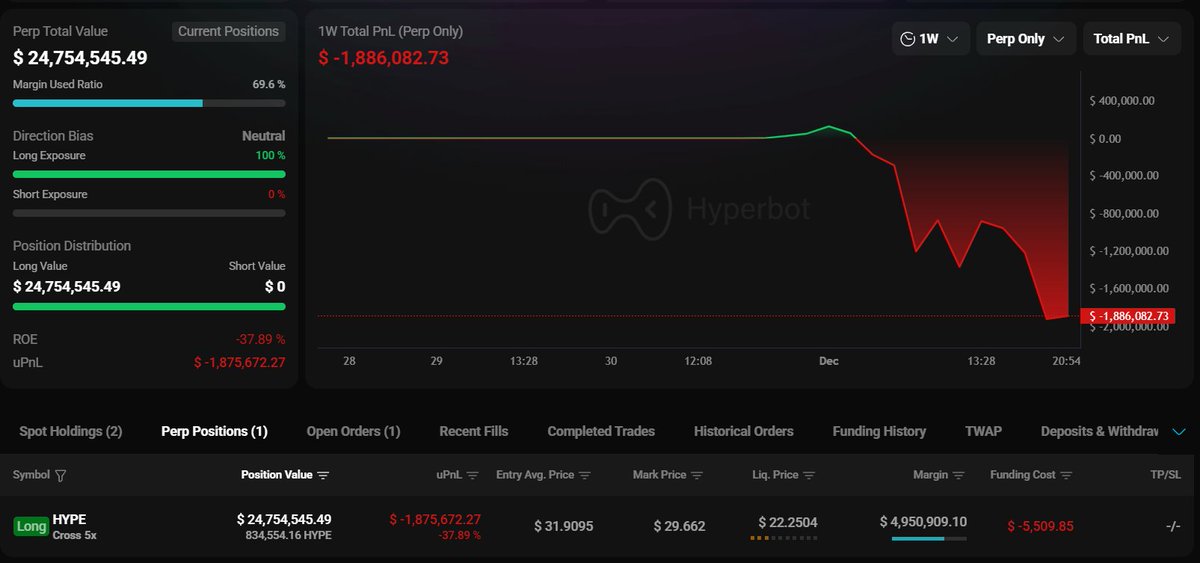Sort by Liq. Price icon
Image resolution: width=1200 pixels, height=563 pixels.
click(x=809, y=475)
